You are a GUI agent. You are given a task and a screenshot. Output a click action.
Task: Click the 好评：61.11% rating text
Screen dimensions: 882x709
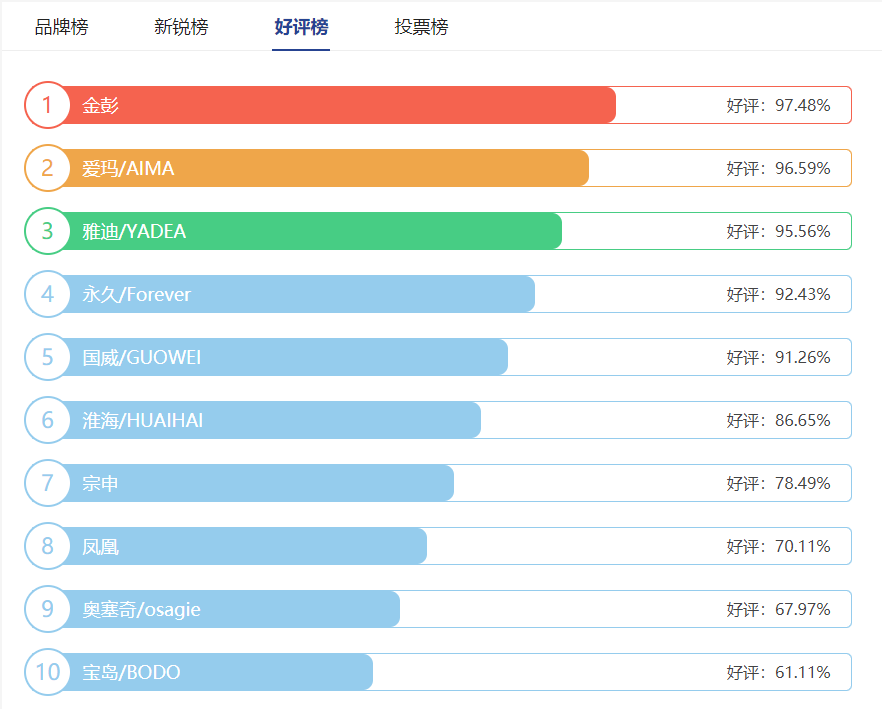[x=778, y=672]
